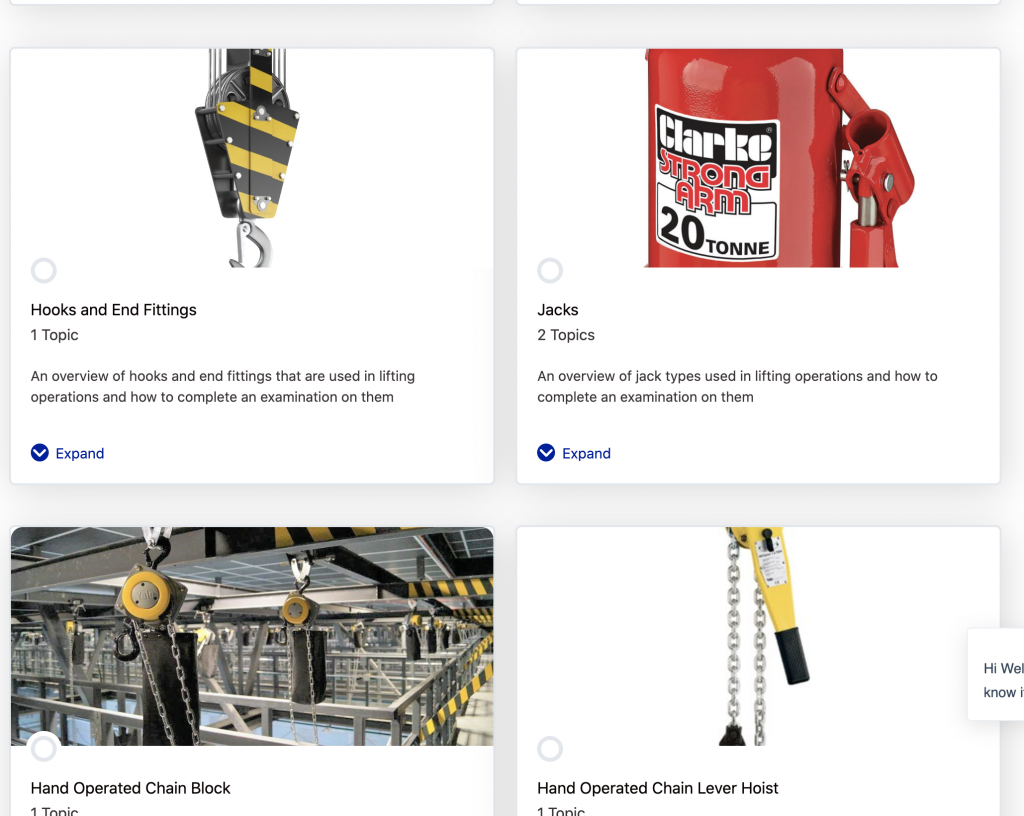Screen dimensions: 1024x816
Task: Click the blue chevron next to Jacks Expand link
Action: click(x=546, y=452)
